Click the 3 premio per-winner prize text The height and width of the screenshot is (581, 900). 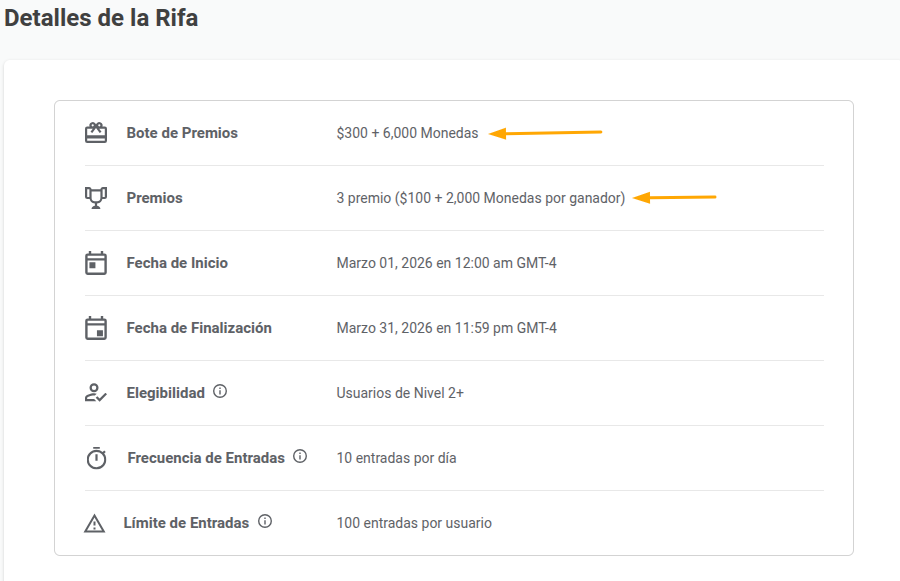click(x=480, y=198)
